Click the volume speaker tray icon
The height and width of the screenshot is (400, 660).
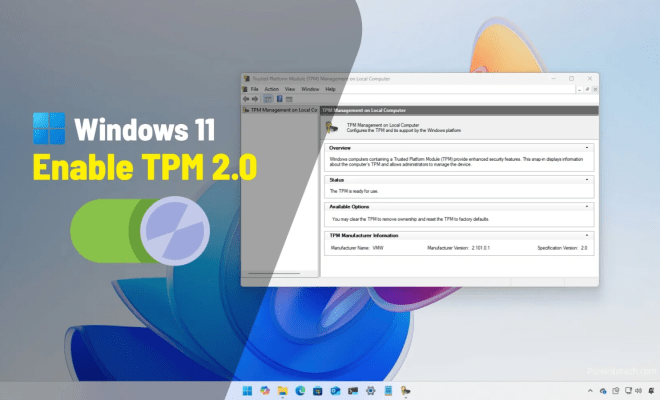tap(639, 391)
